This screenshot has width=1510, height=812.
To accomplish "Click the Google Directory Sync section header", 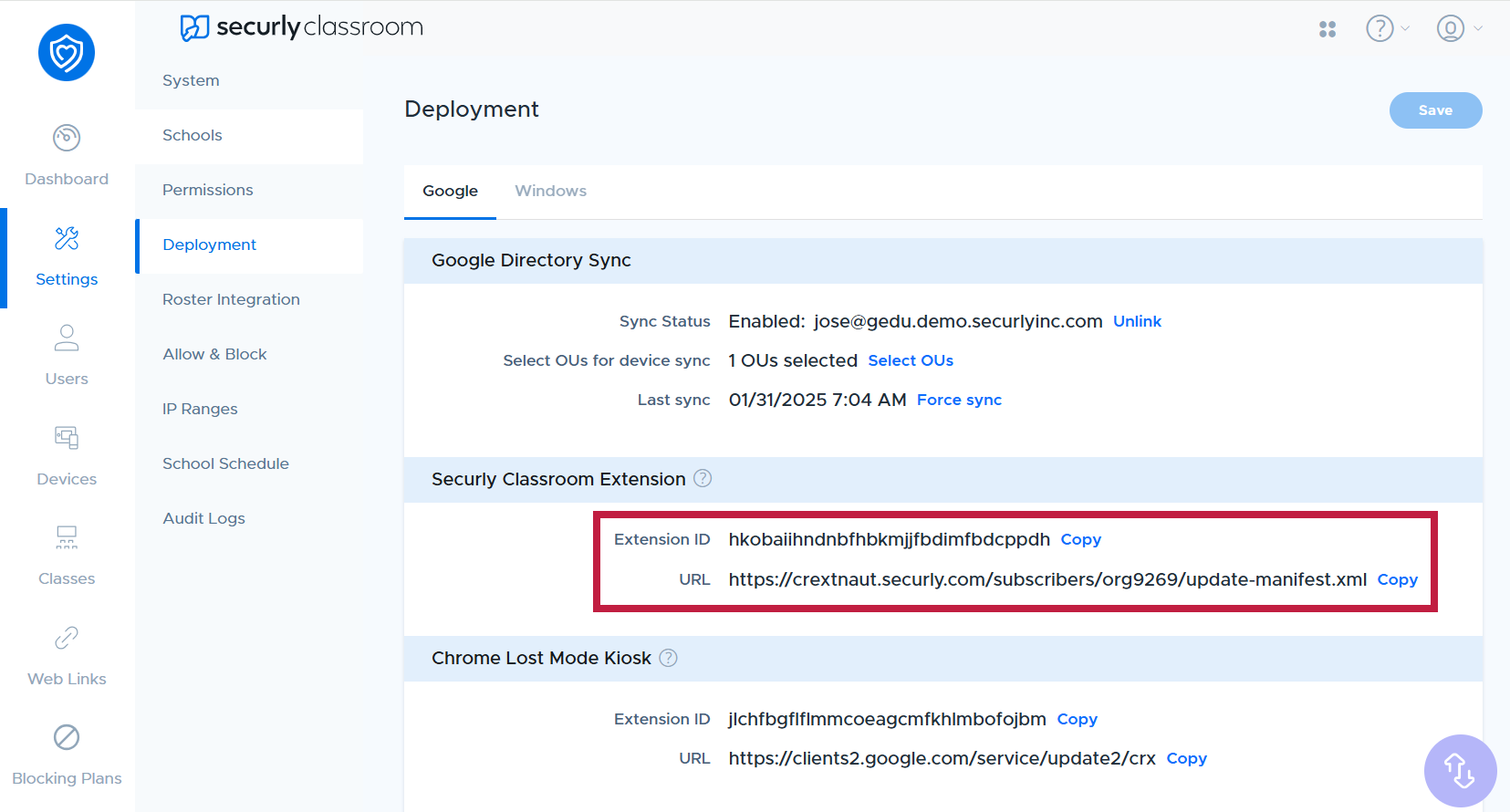I will 943,261.
